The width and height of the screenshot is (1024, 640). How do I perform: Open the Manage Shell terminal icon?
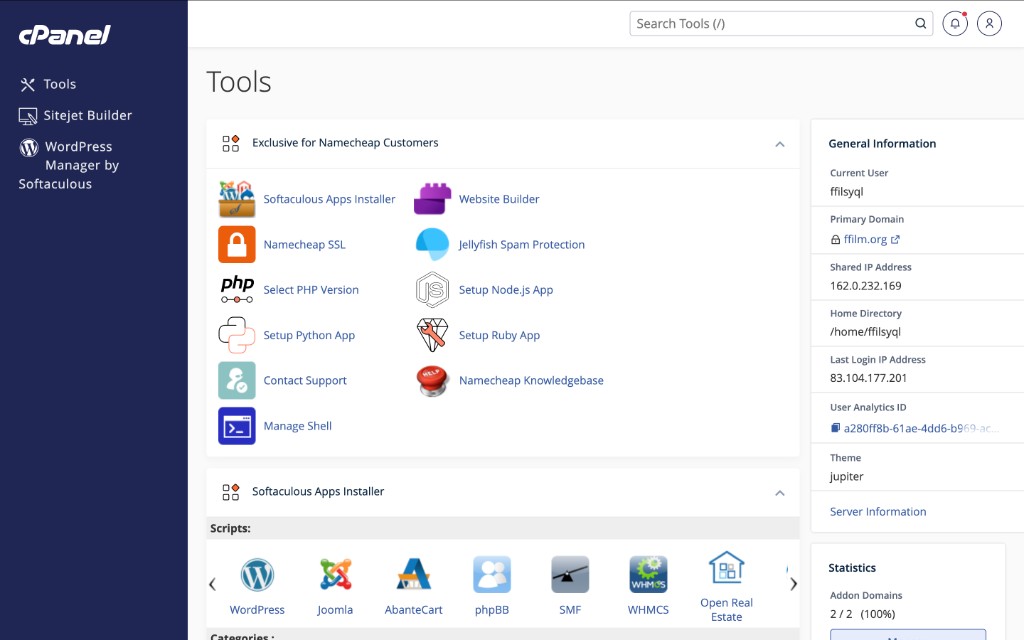[237, 426]
